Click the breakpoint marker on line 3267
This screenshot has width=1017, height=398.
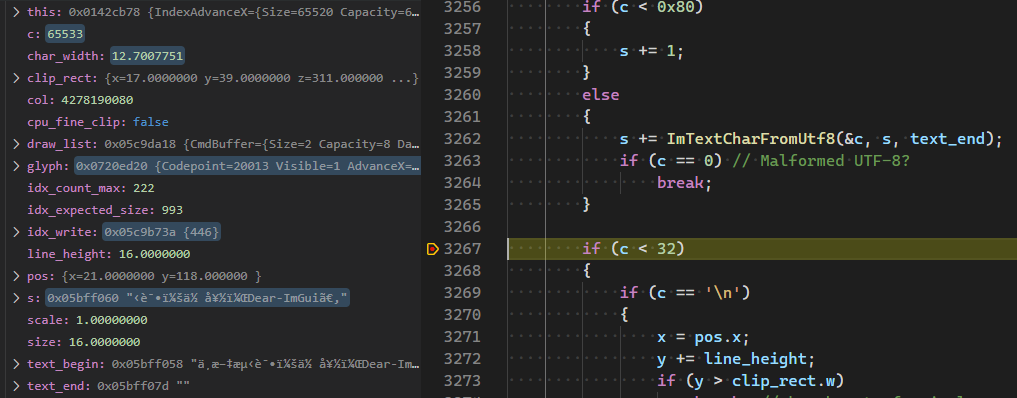(x=432, y=249)
